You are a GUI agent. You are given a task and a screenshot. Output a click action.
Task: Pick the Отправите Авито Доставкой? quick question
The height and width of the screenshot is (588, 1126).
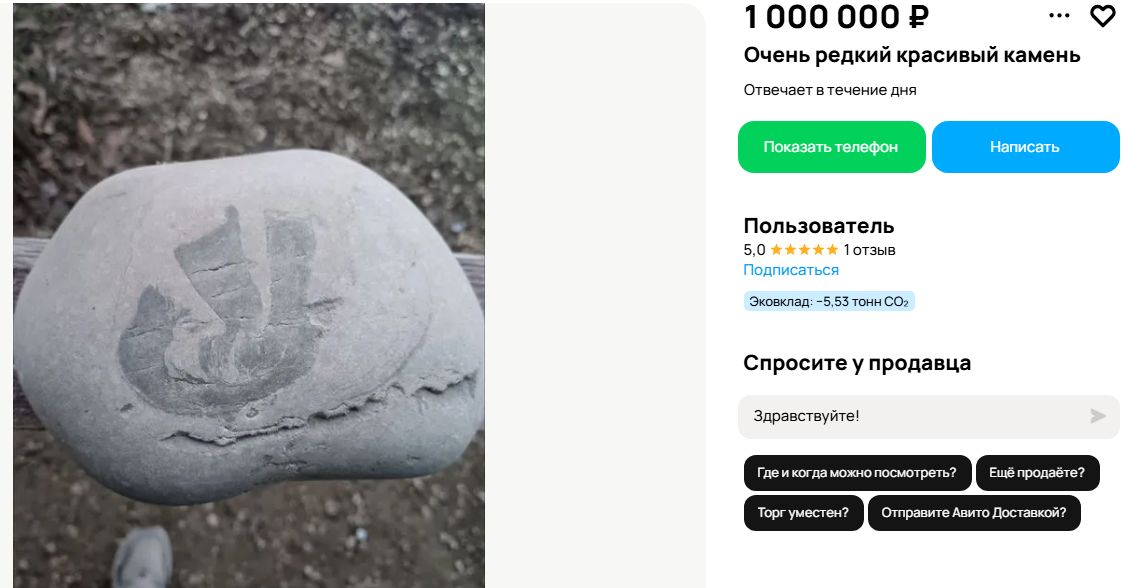[974, 513]
